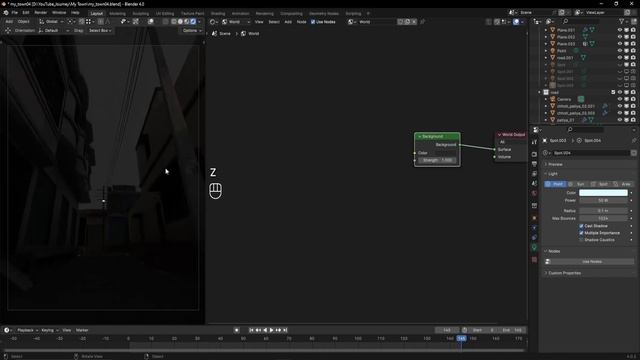Click the light Power value slider
The height and width of the screenshot is (360, 640).
click(603, 200)
